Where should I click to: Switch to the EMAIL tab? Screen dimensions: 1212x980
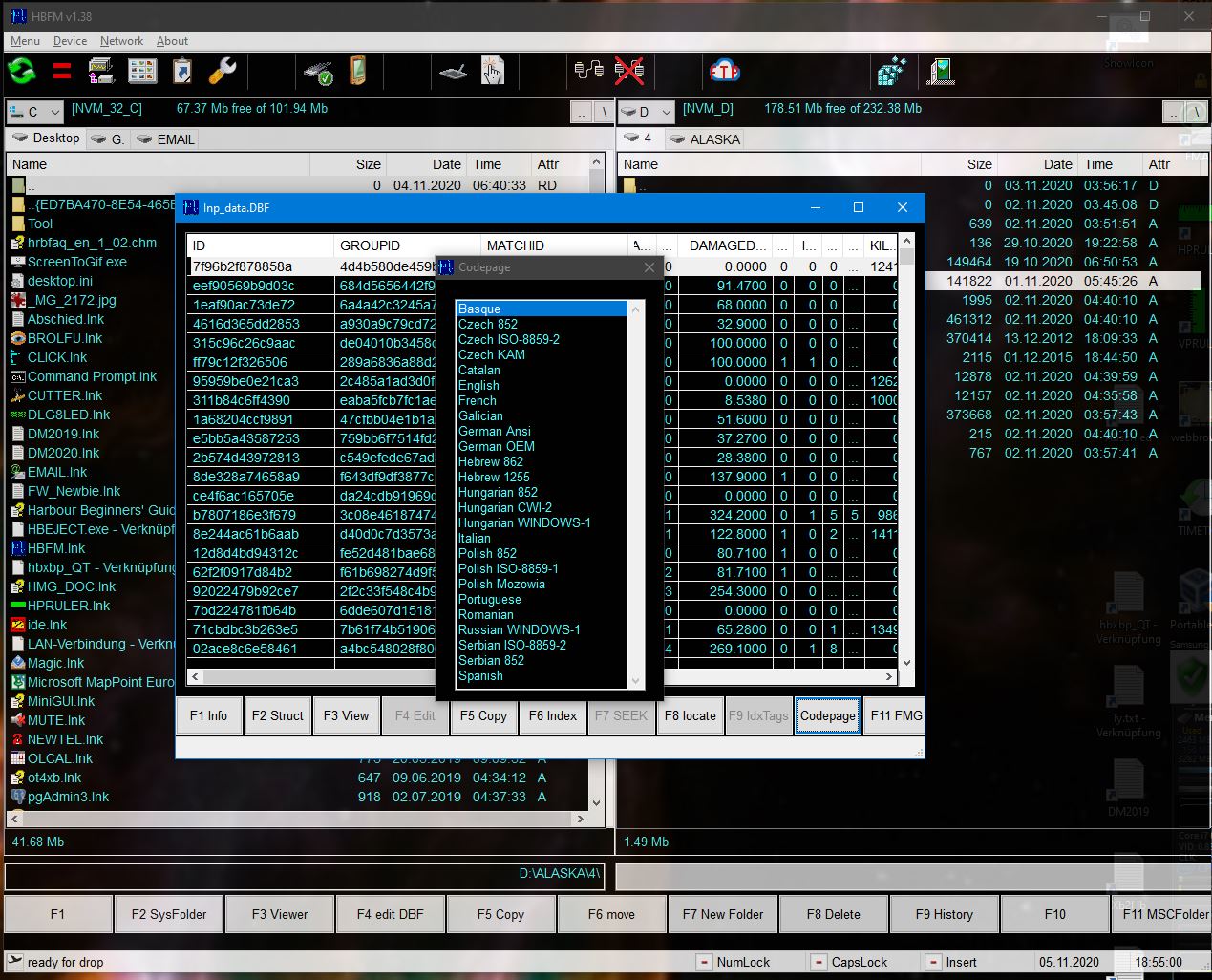[172, 138]
